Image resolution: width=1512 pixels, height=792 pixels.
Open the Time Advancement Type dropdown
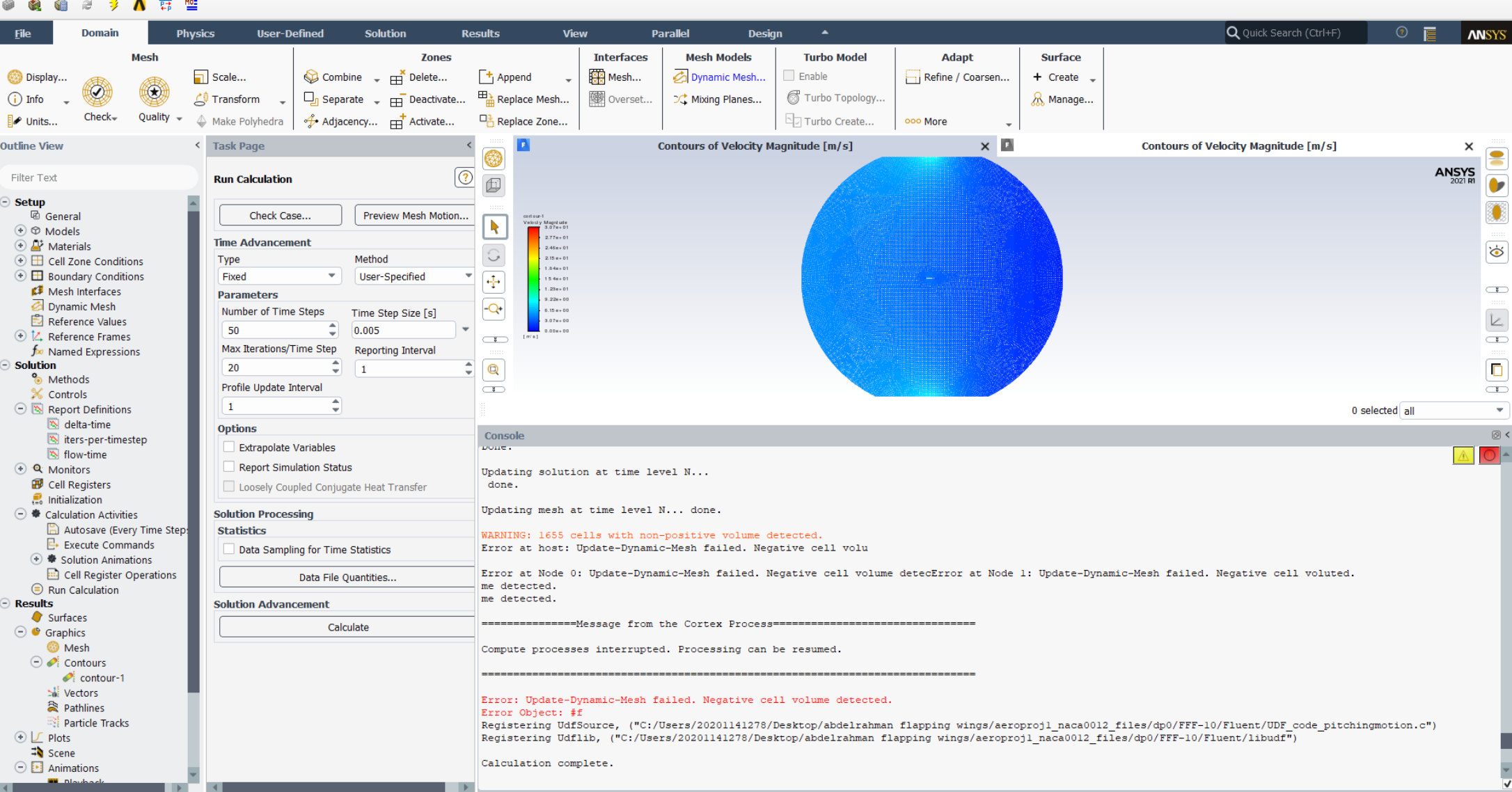pos(279,276)
